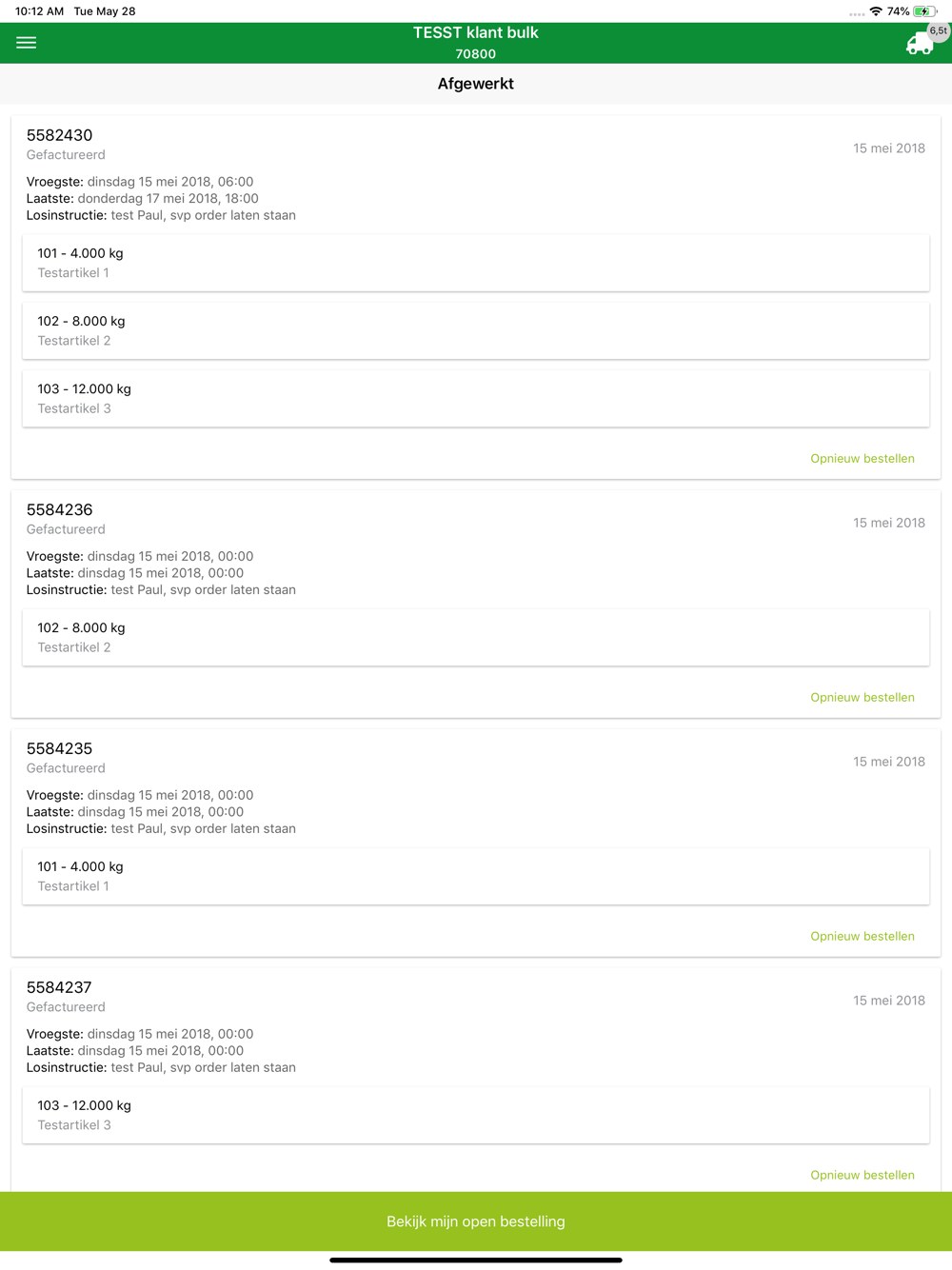Tap the Afgewerkt section heading

point(476,84)
